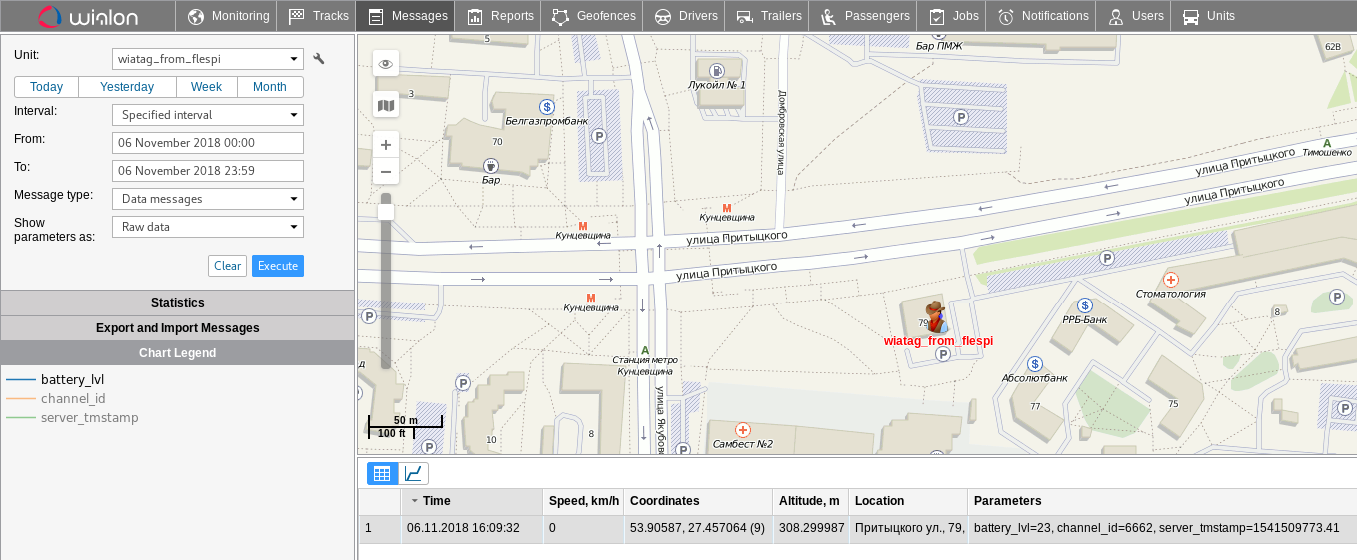Viewport: 1357px width, 560px height.
Task: Open the Monitoring tab
Action: tap(227, 16)
